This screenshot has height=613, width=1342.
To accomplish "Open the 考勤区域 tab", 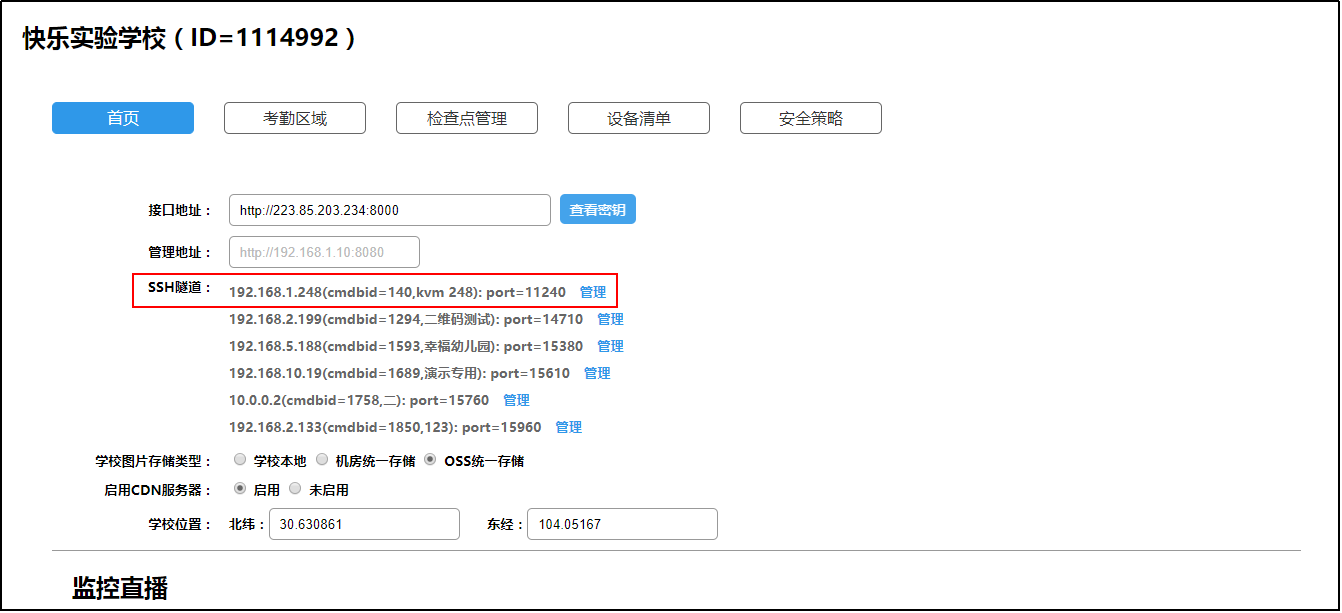I will coord(295,118).
